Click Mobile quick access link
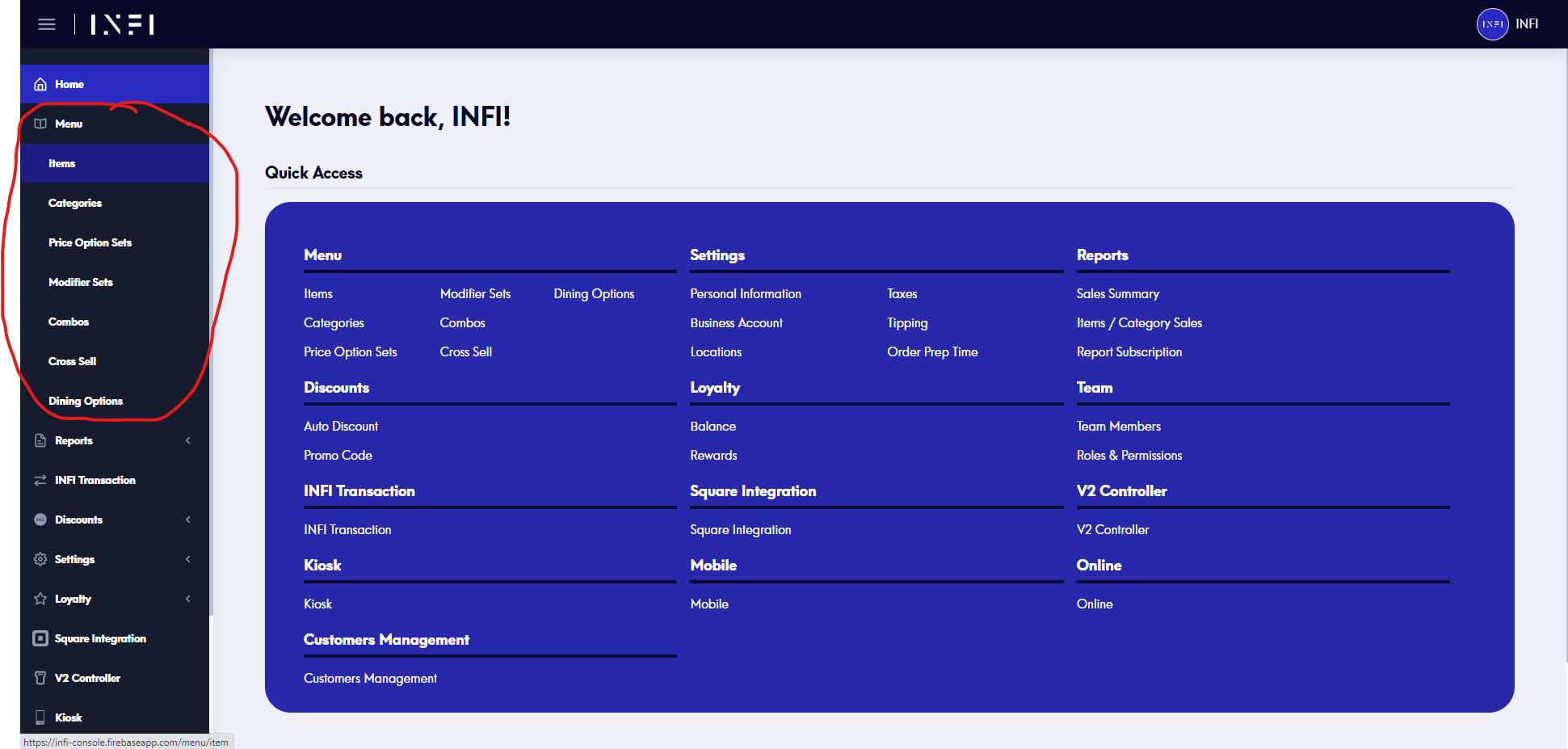 coord(709,604)
